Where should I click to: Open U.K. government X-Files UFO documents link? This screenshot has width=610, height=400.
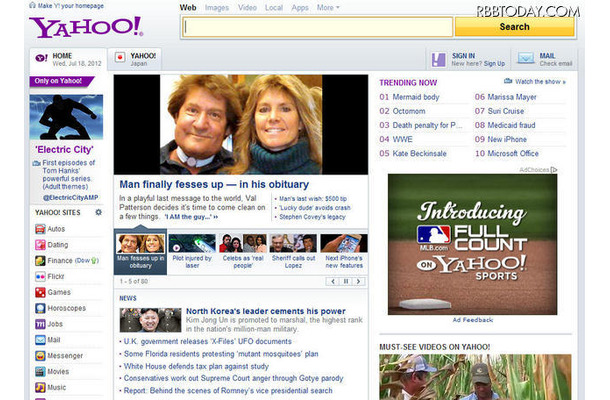click(x=208, y=342)
